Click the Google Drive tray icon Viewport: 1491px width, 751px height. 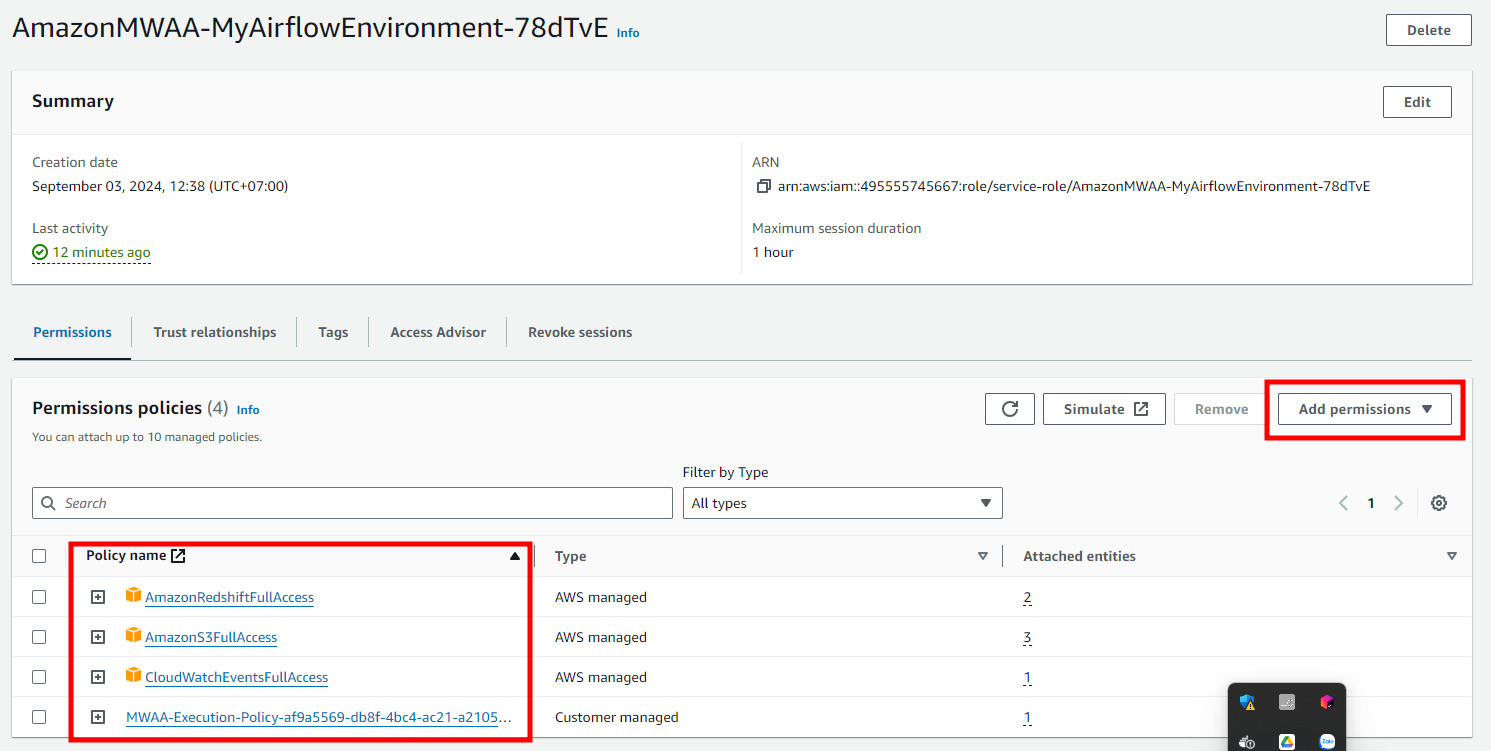[1287, 741]
